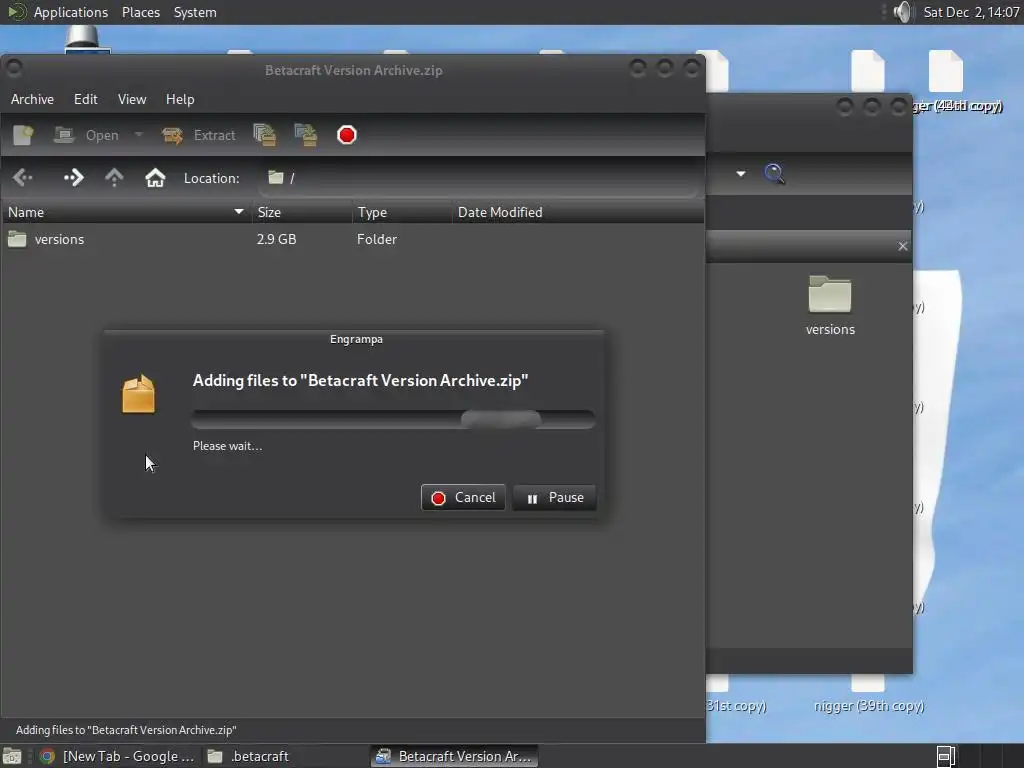Viewport: 1024px width, 768px height.
Task: Click the volume speaker icon
Action: pyautogui.click(x=902, y=12)
